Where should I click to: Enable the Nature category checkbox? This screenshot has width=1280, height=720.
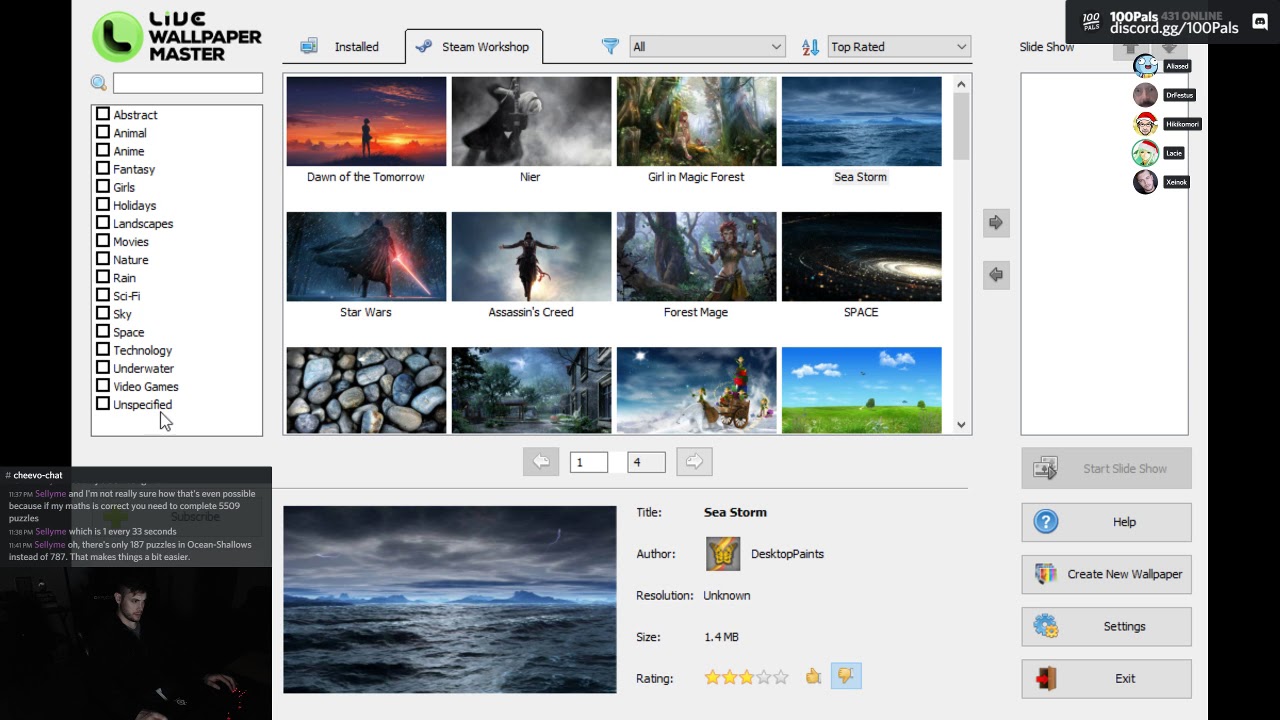pos(103,259)
